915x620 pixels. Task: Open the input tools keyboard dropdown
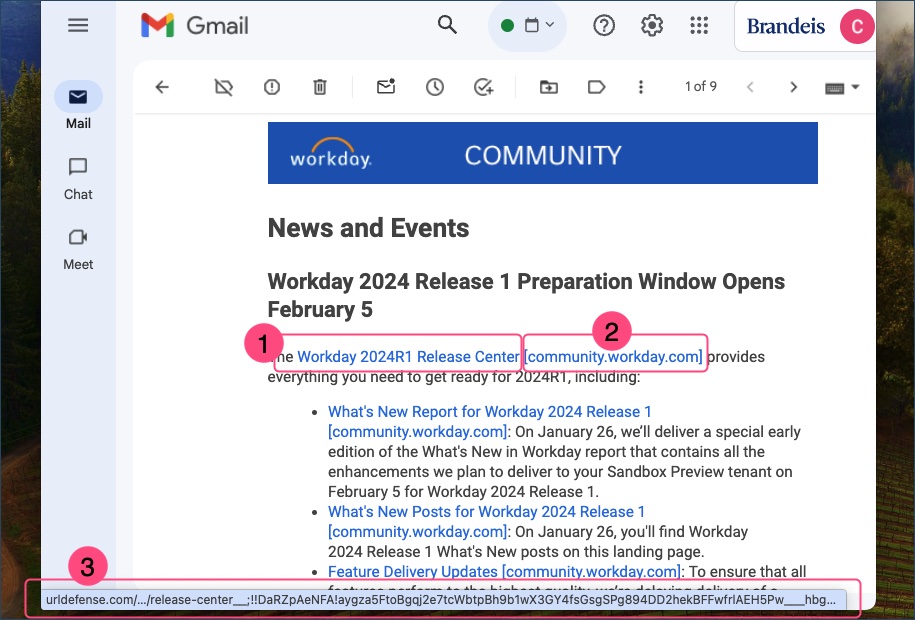[841, 88]
